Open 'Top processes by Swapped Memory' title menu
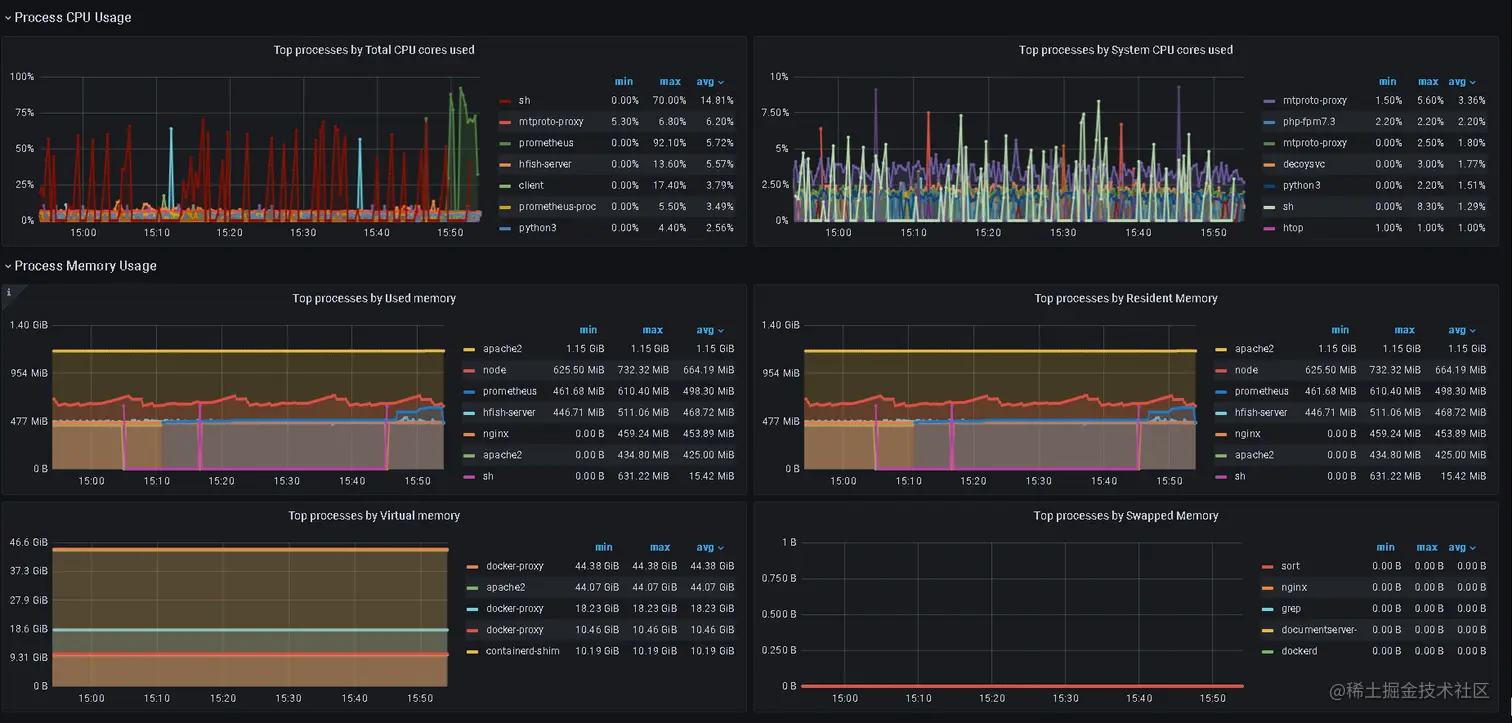 click(x=1126, y=516)
